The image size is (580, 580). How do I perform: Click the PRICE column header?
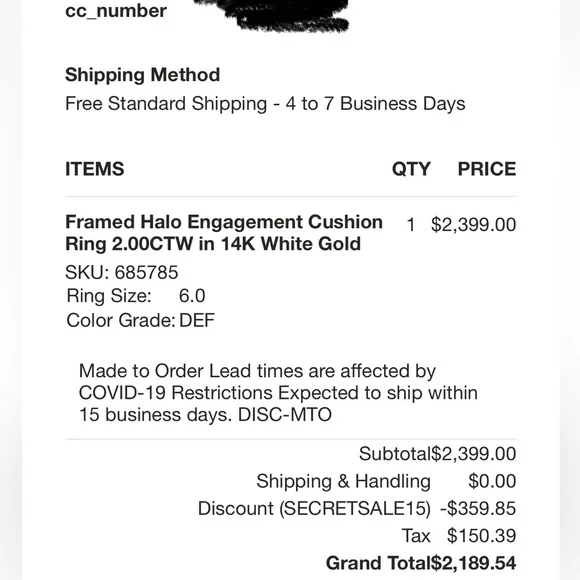click(x=487, y=169)
